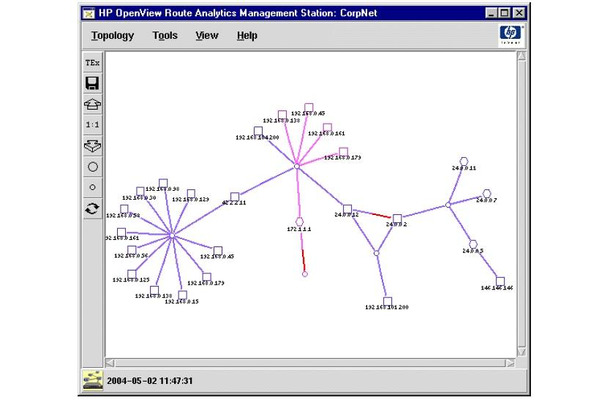Click the HP logo in menu bar
Image resolution: width=610 pixels, height=400 pixels.
tap(510, 35)
